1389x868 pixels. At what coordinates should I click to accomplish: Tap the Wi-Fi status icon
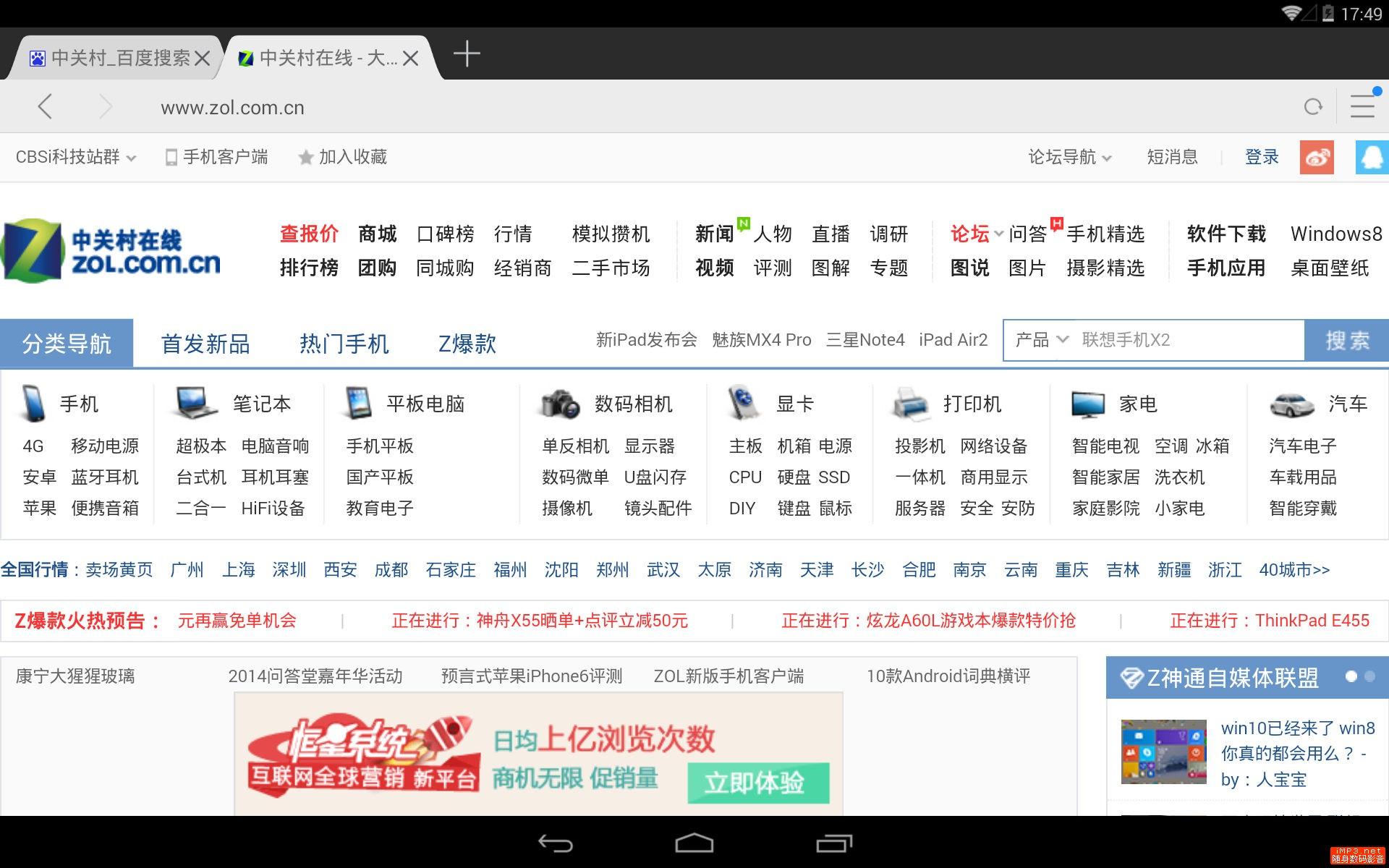(1291, 13)
